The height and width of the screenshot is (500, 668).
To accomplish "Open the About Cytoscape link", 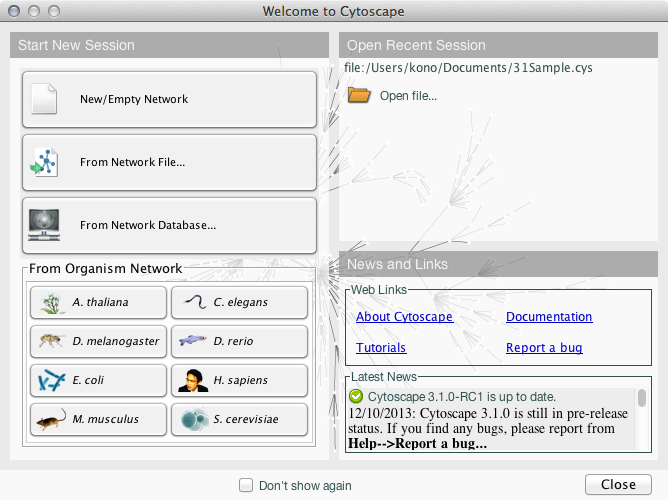I will [404, 317].
